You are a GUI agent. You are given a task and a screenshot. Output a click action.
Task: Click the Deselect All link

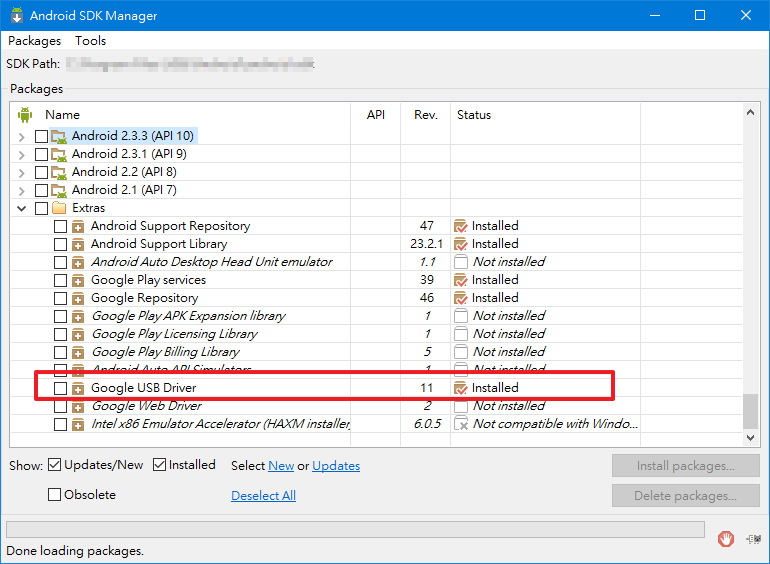(263, 496)
